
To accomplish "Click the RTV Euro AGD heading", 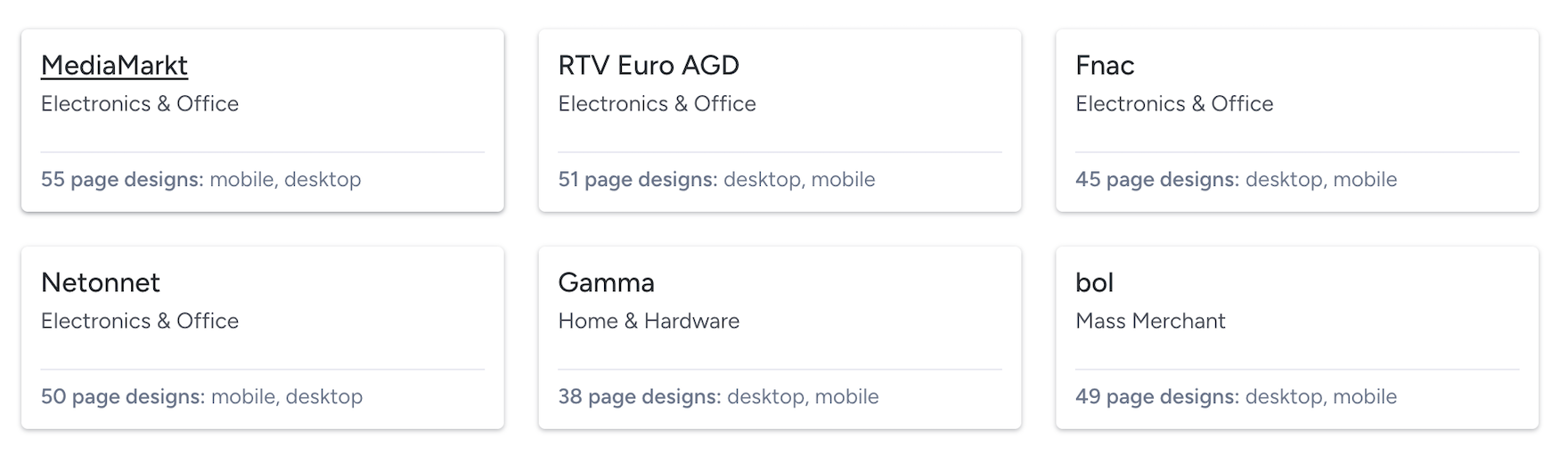I will click(648, 65).
